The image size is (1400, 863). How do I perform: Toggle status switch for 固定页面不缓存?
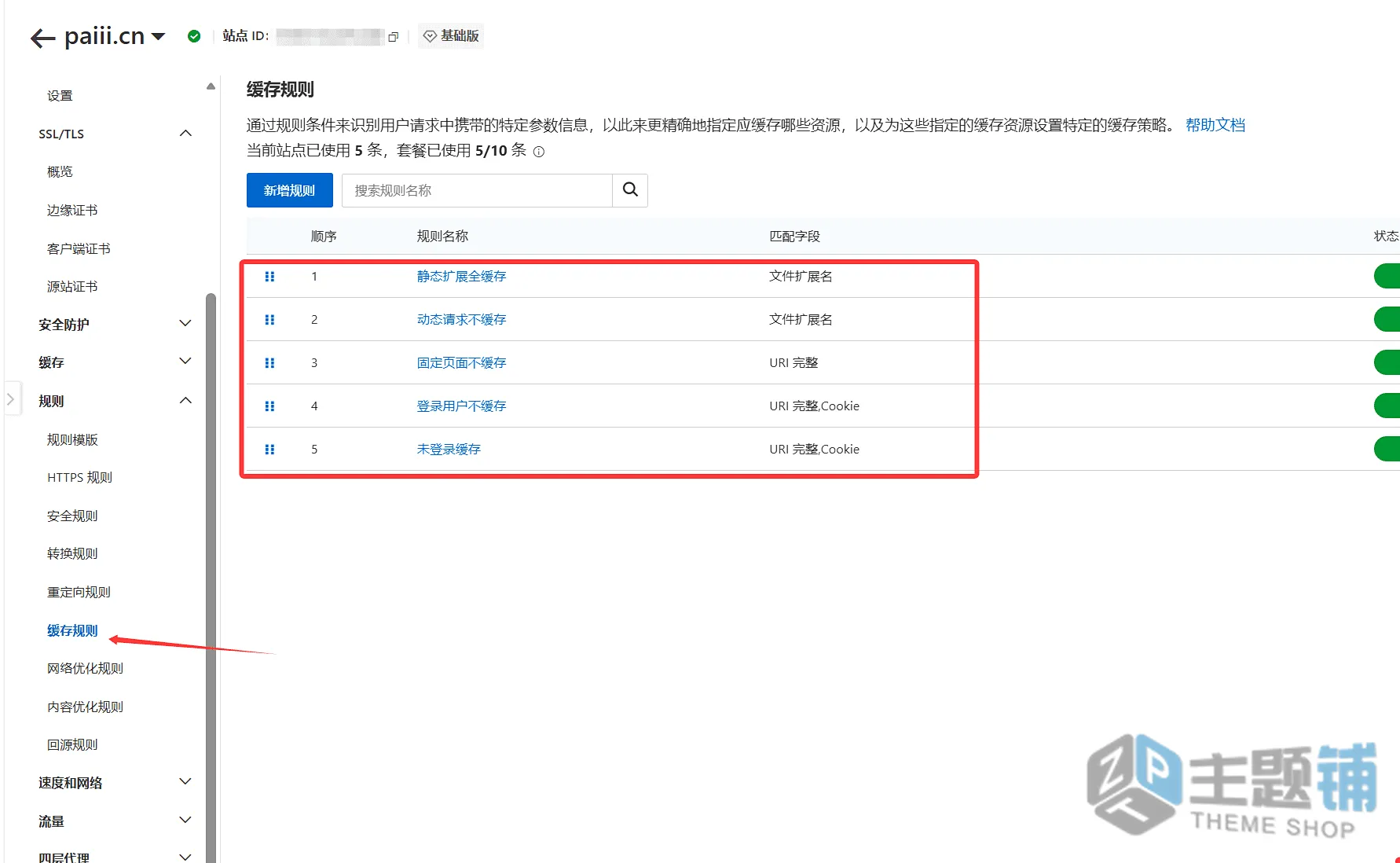tap(1387, 362)
